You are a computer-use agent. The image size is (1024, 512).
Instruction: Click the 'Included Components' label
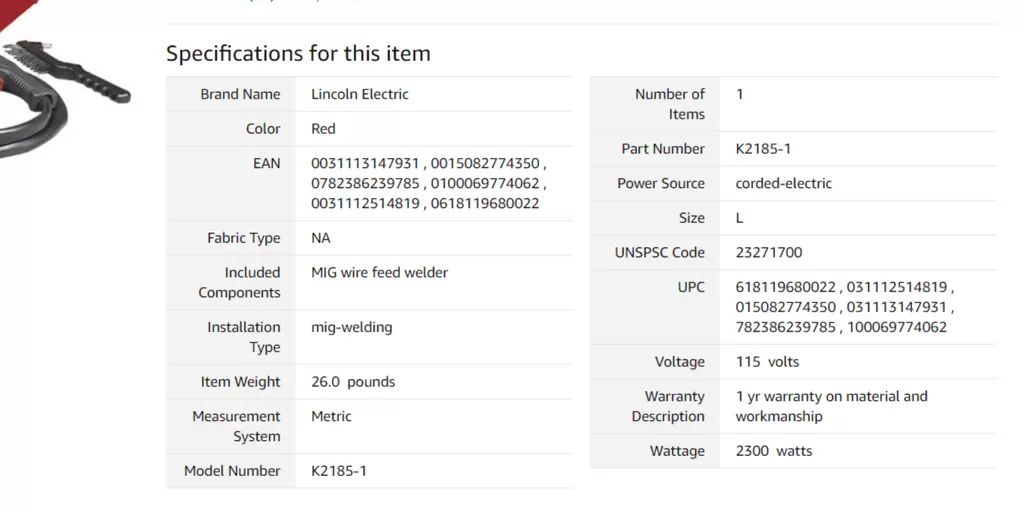[240, 283]
